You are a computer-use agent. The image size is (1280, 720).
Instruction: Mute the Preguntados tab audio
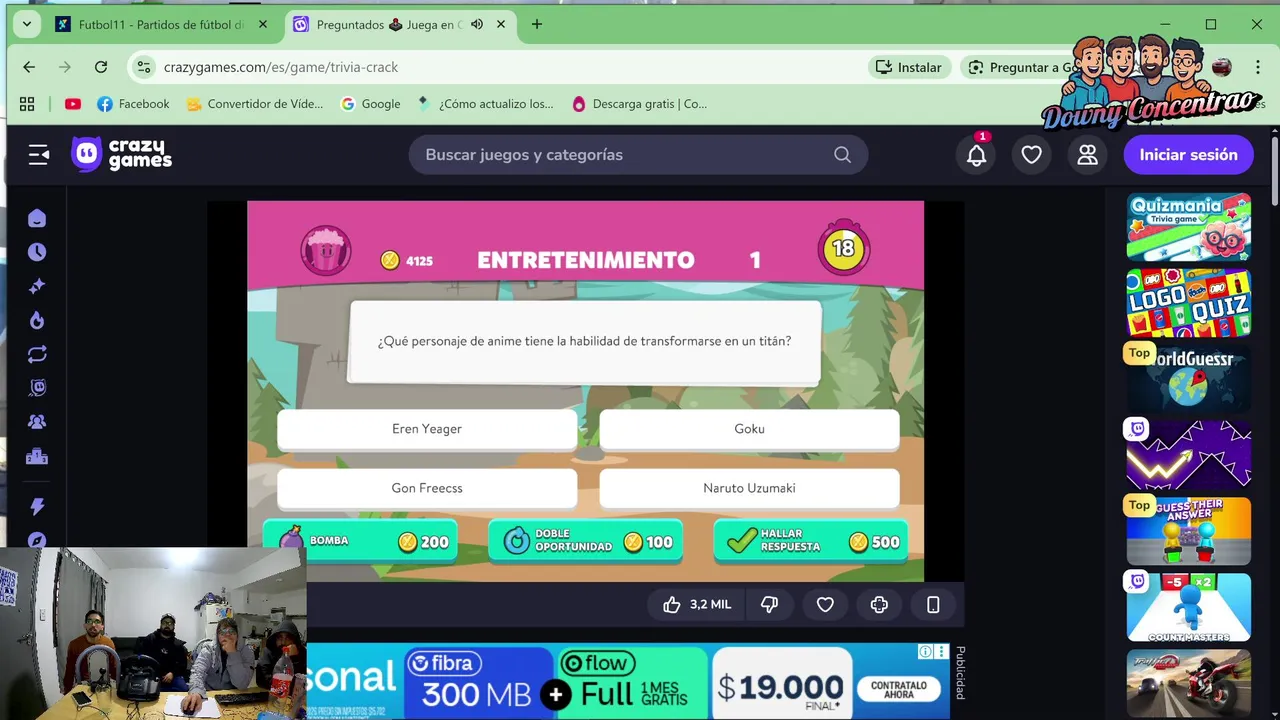coord(477,25)
